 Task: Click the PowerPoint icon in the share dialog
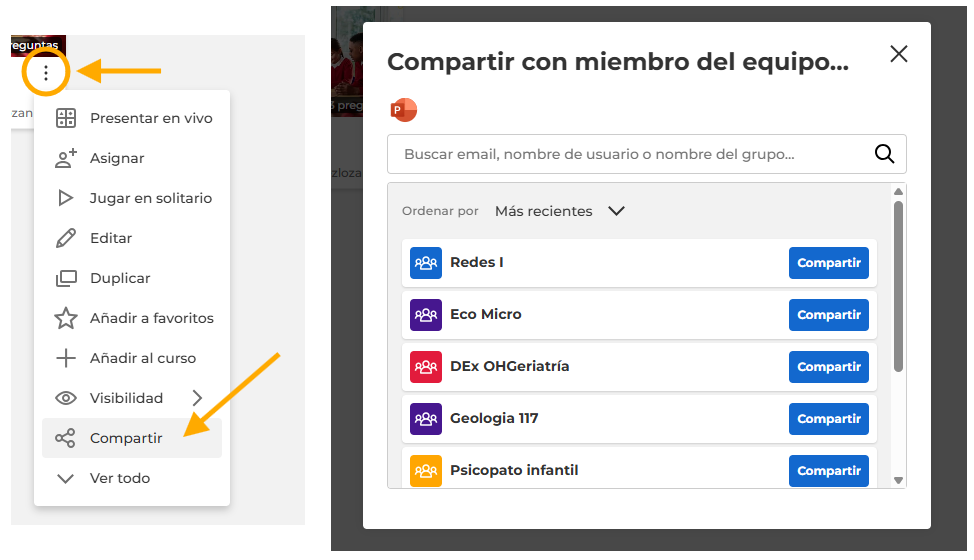[x=404, y=110]
